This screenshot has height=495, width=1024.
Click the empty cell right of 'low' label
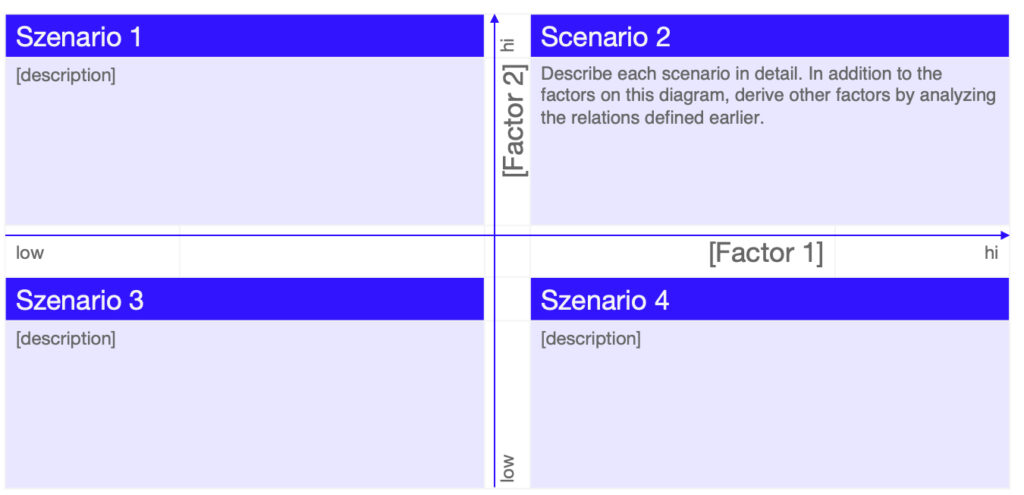click(x=332, y=251)
